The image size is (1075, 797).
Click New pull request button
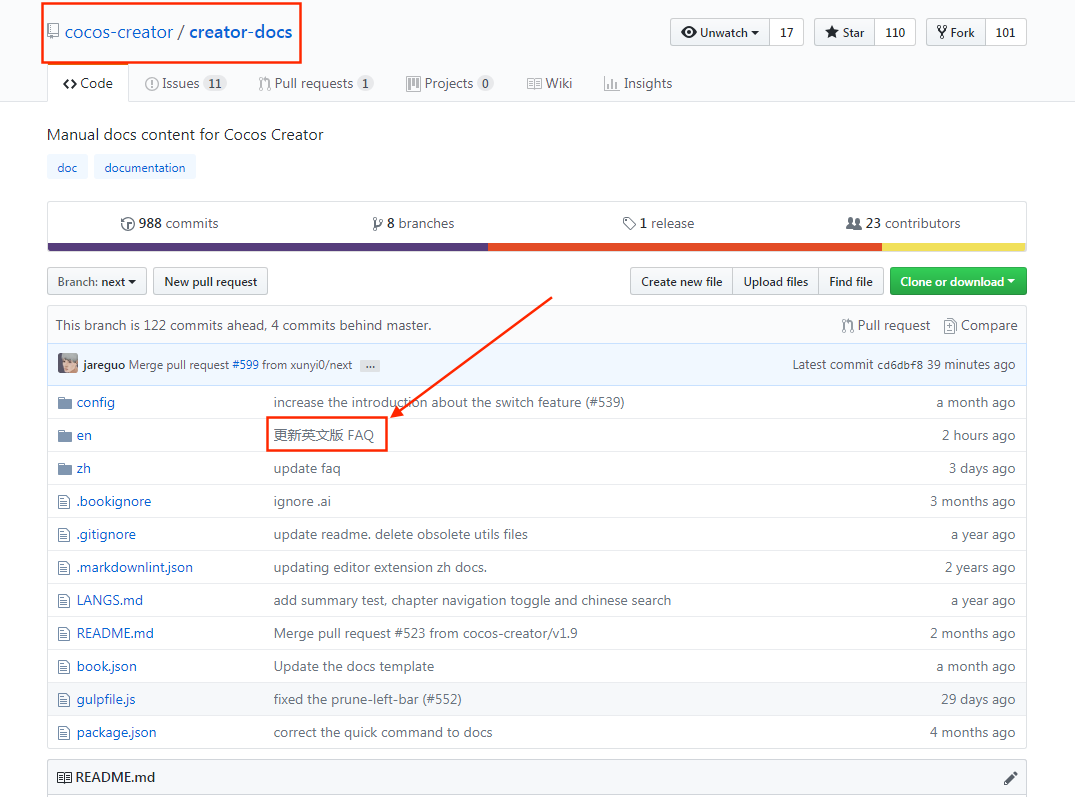click(210, 282)
